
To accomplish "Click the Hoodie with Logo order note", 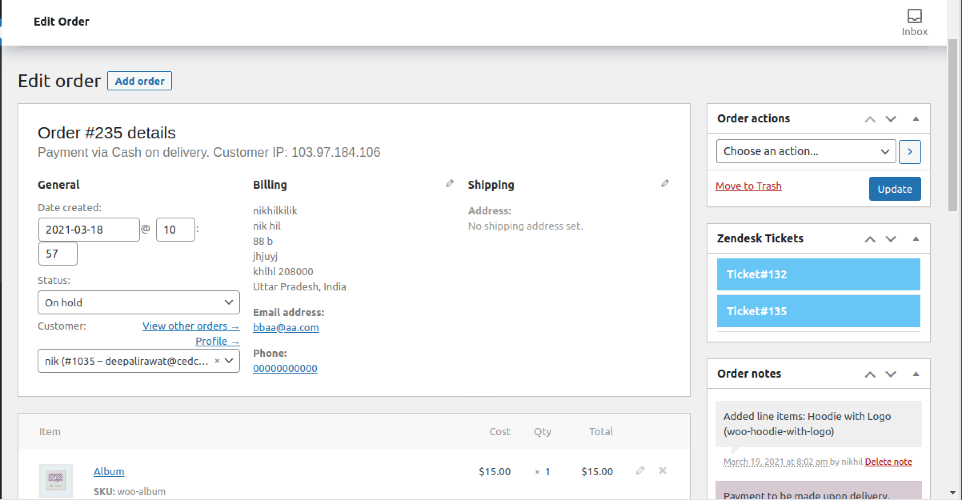I will pos(818,424).
